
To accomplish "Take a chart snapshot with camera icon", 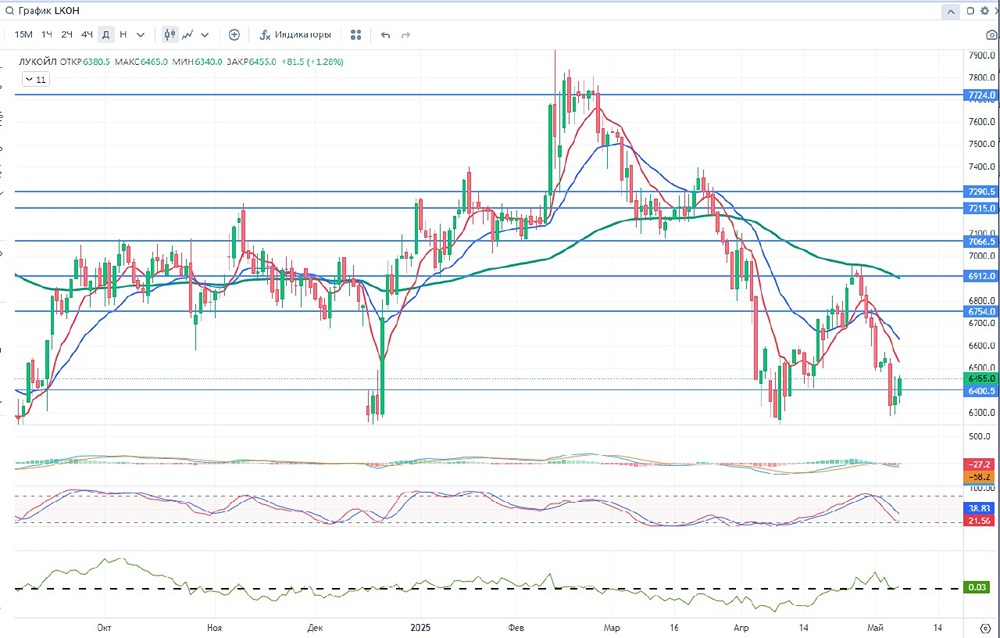I will pos(992,34).
